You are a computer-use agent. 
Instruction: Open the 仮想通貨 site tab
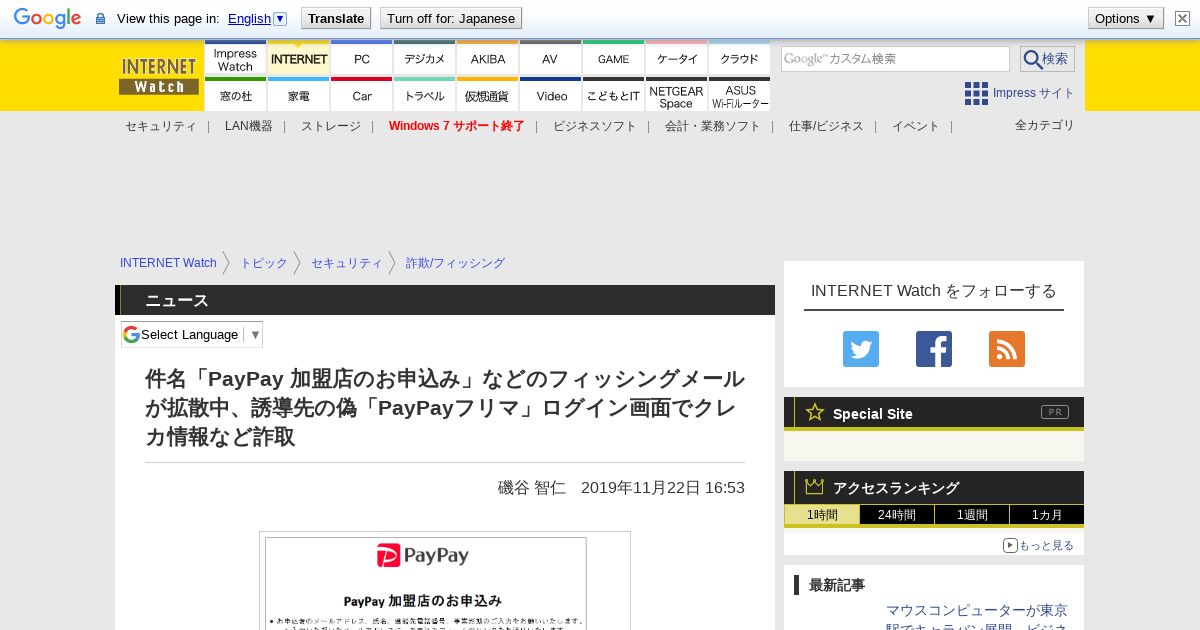488,95
